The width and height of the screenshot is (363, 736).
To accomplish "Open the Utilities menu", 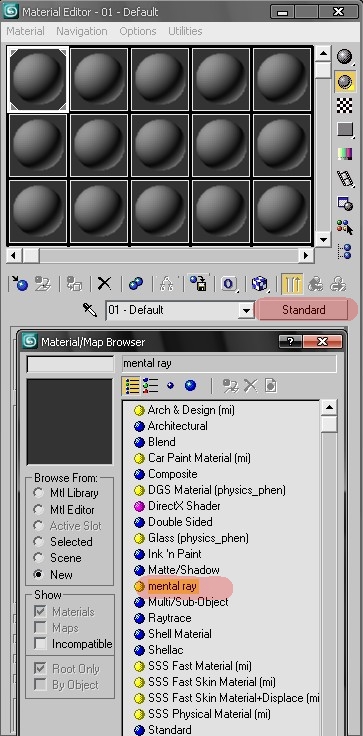I will [x=185, y=31].
